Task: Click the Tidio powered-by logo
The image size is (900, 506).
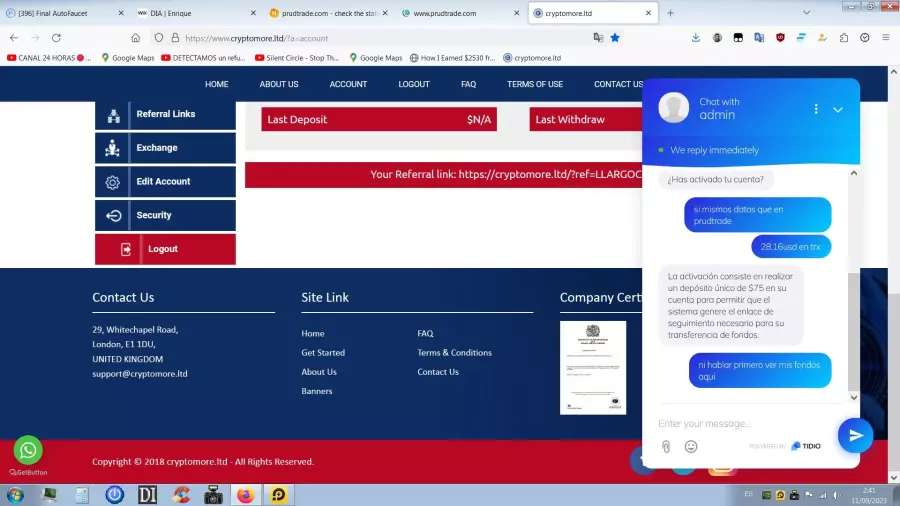Action: [806, 446]
